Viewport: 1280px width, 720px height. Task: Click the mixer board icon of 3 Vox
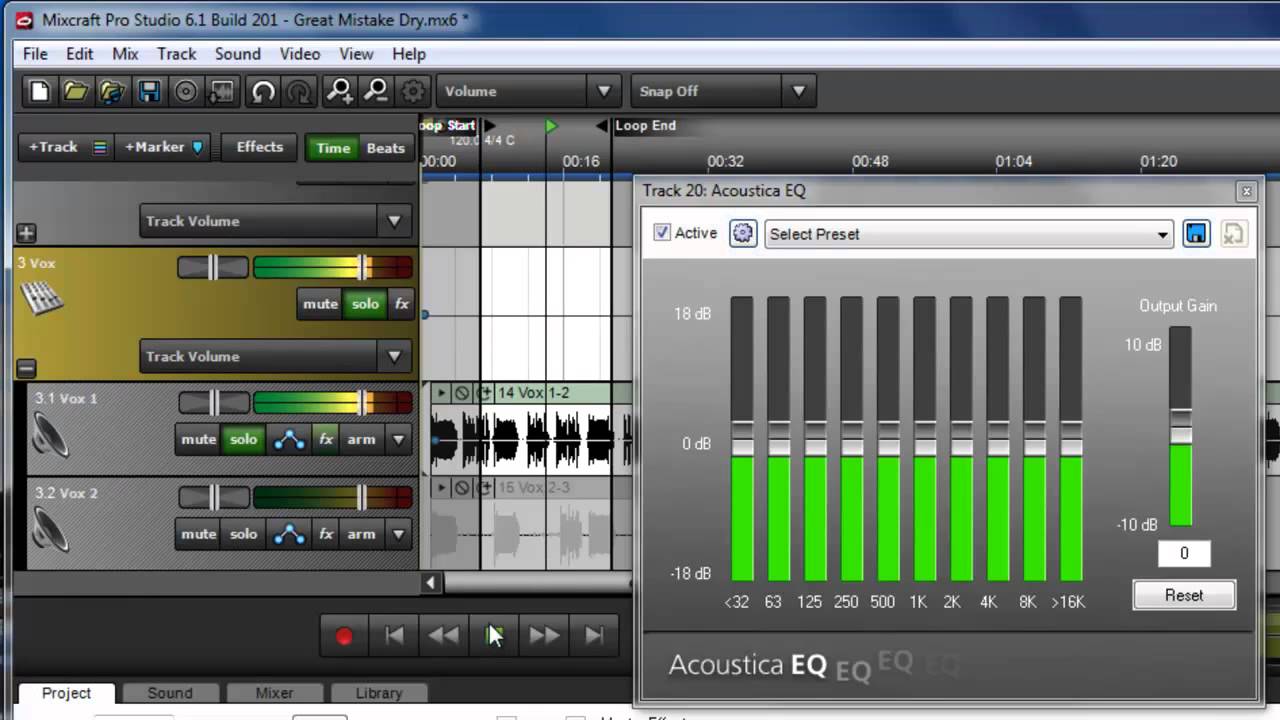coord(41,297)
